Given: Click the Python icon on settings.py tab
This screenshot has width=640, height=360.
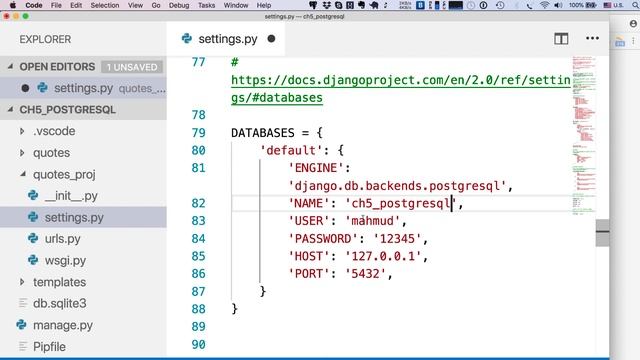Looking at the screenshot, I should coord(187,39).
